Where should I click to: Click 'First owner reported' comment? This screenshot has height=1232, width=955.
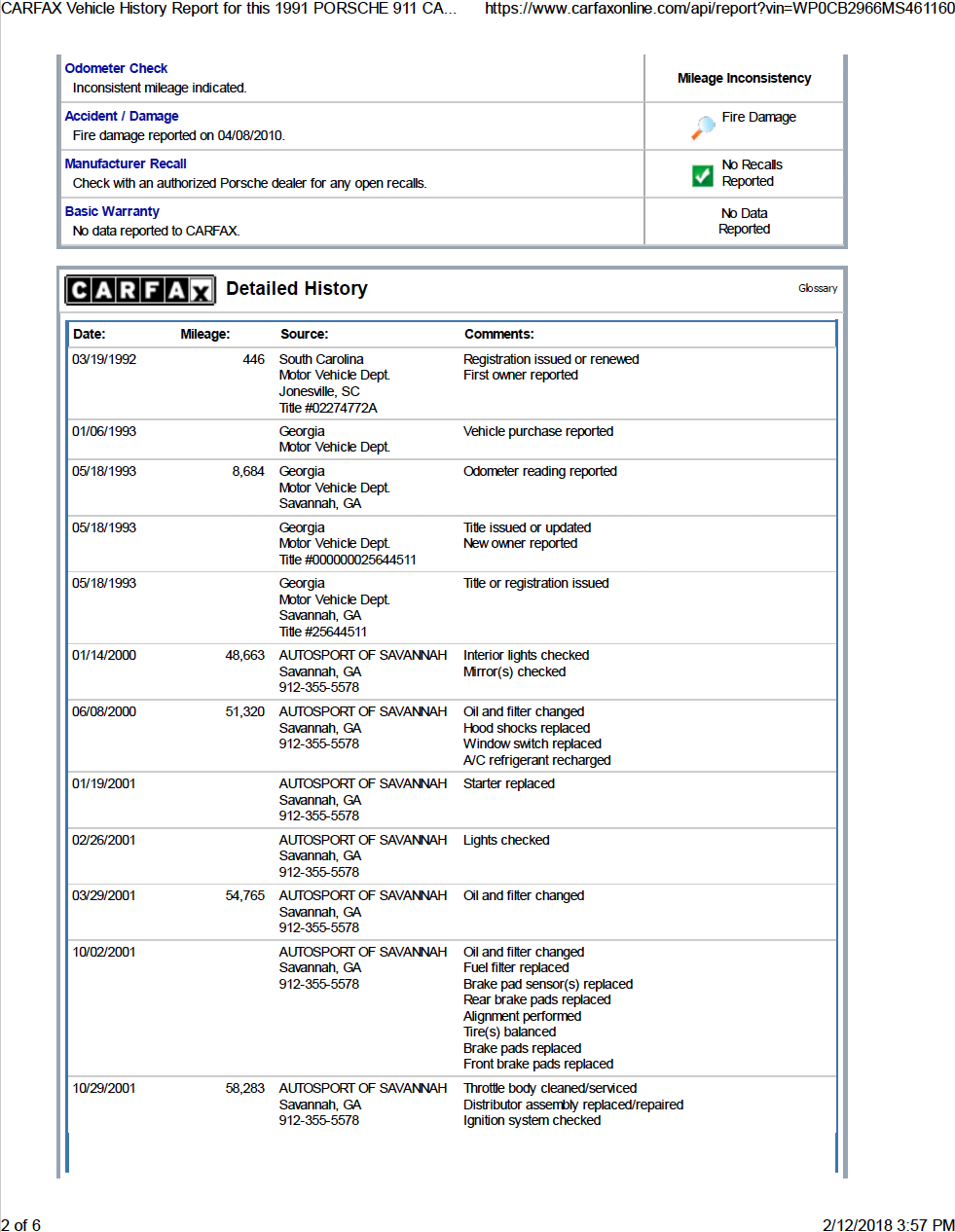pyautogui.click(x=521, y=375)
